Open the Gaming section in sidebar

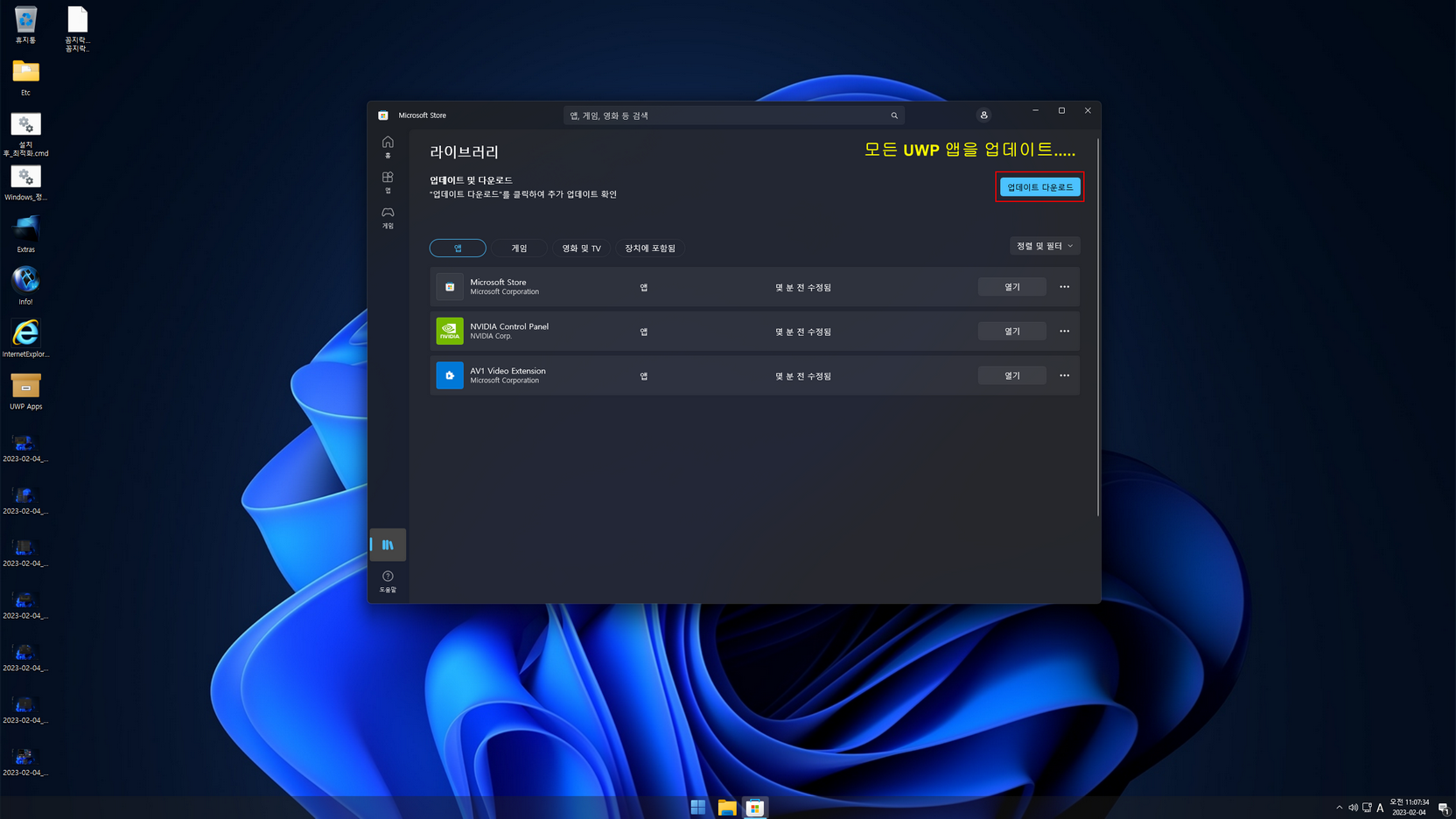pyautogui.click(x=388, y=217)
